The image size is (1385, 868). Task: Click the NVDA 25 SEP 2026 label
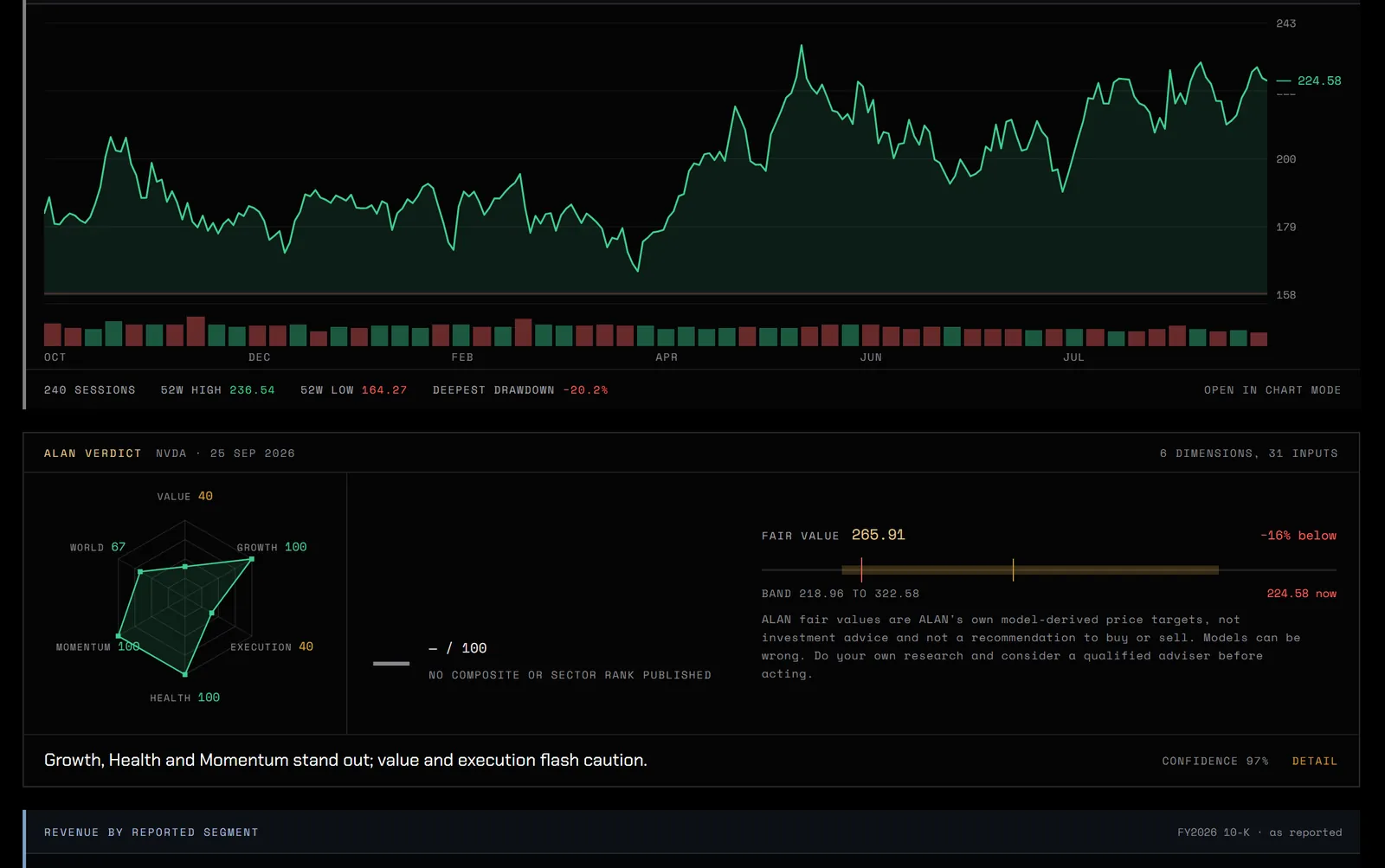[x=225, y=453]
